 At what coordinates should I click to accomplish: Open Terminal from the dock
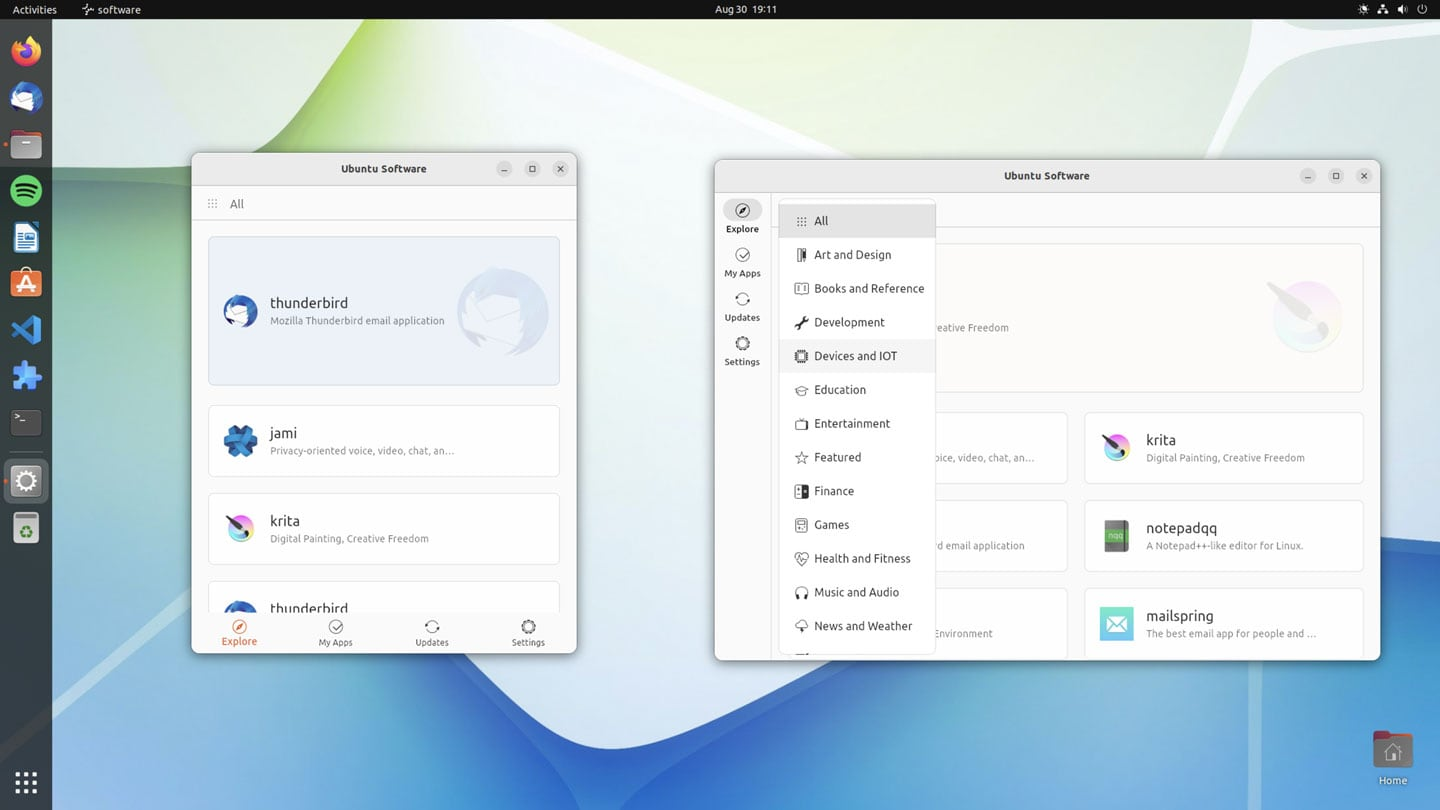point(26,422)
